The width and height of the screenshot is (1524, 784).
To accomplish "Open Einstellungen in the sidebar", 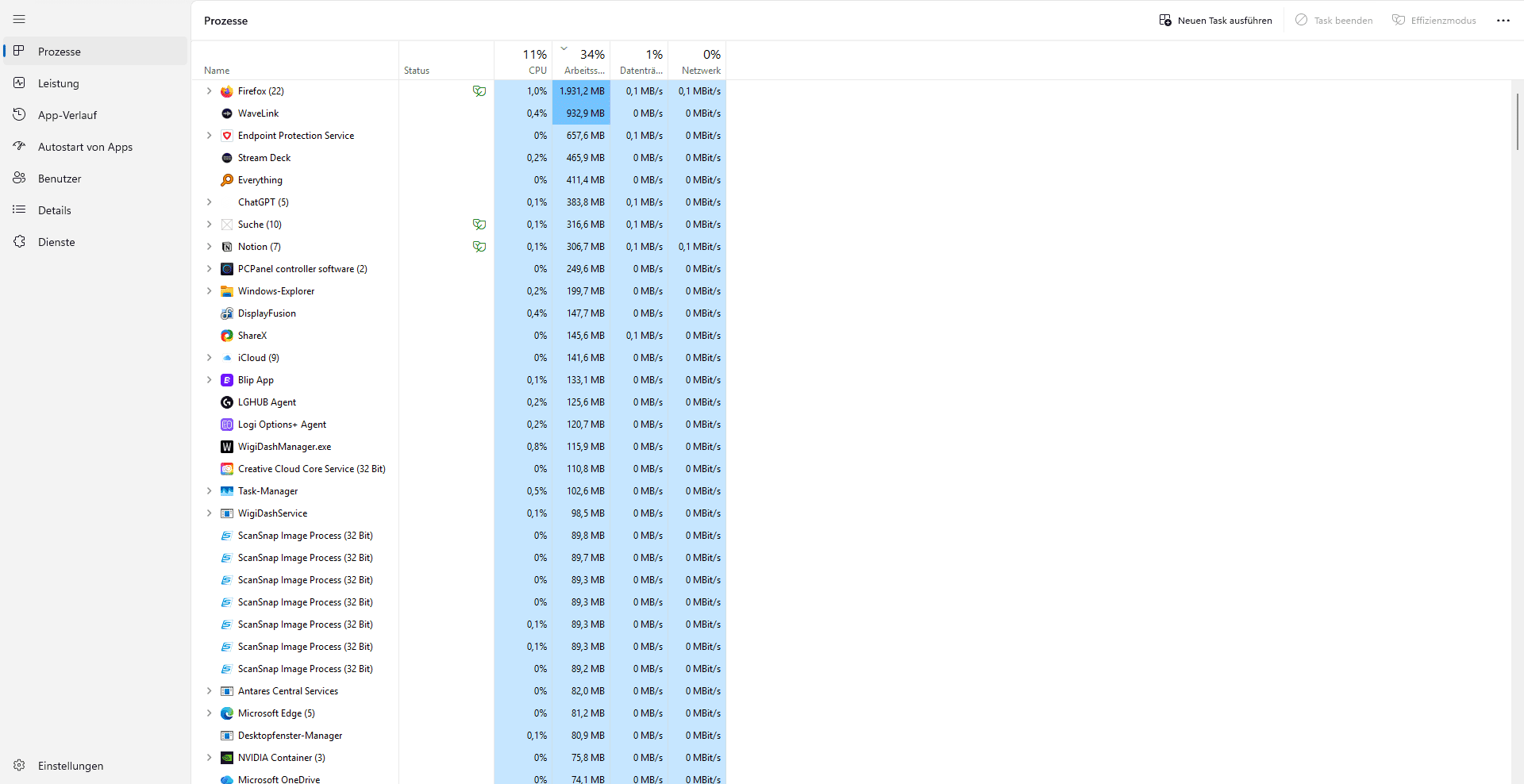I will tap(95, 766).
